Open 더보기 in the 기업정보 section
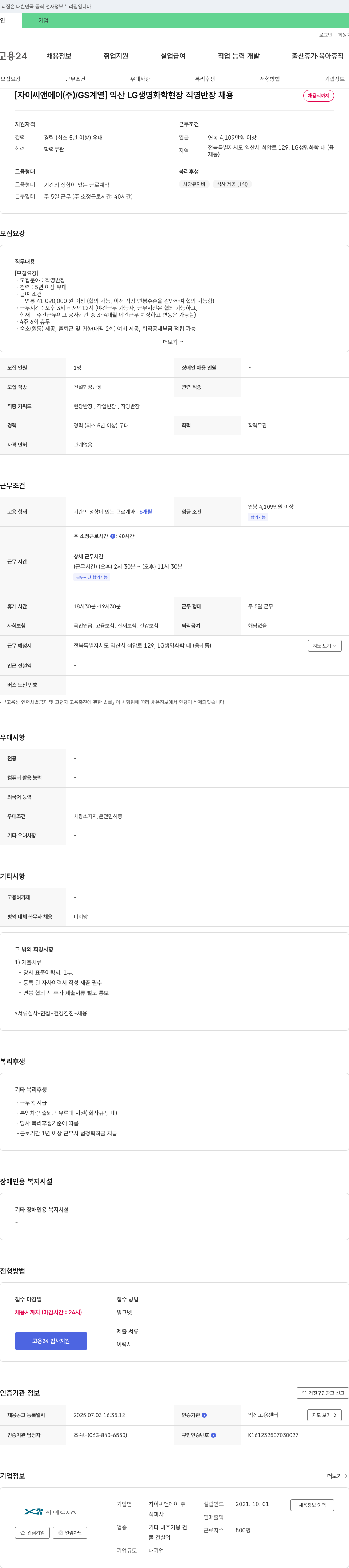This screenshot has height=1568, width=349. [x=337, y=1476]
